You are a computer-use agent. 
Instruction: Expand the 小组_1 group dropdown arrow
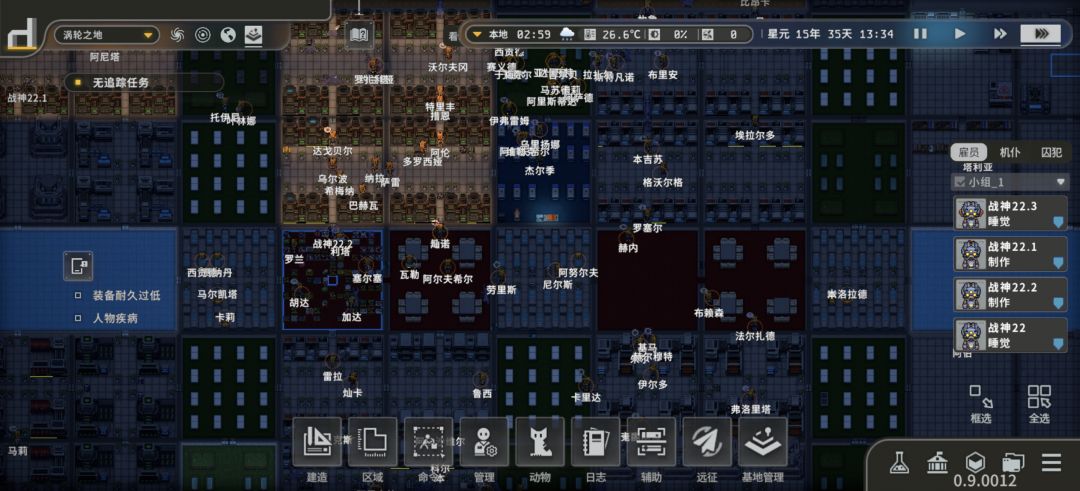pos(1060,182)
